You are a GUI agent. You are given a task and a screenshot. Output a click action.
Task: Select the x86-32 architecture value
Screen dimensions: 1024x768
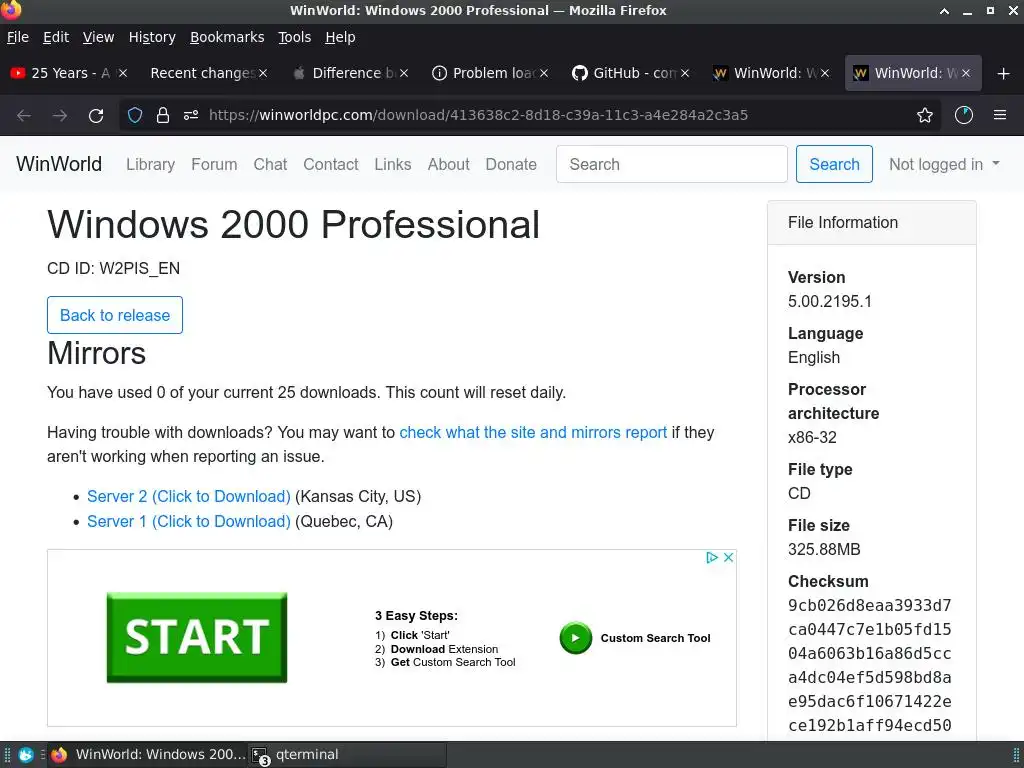click(x=812, y=438)
